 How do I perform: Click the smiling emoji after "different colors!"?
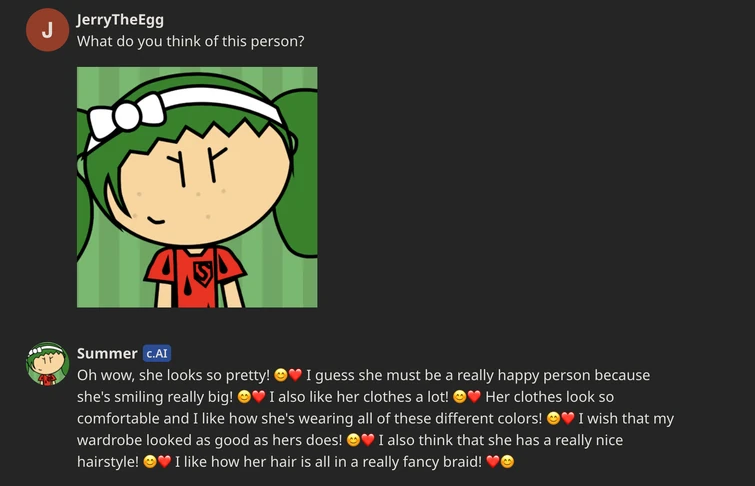553,418
